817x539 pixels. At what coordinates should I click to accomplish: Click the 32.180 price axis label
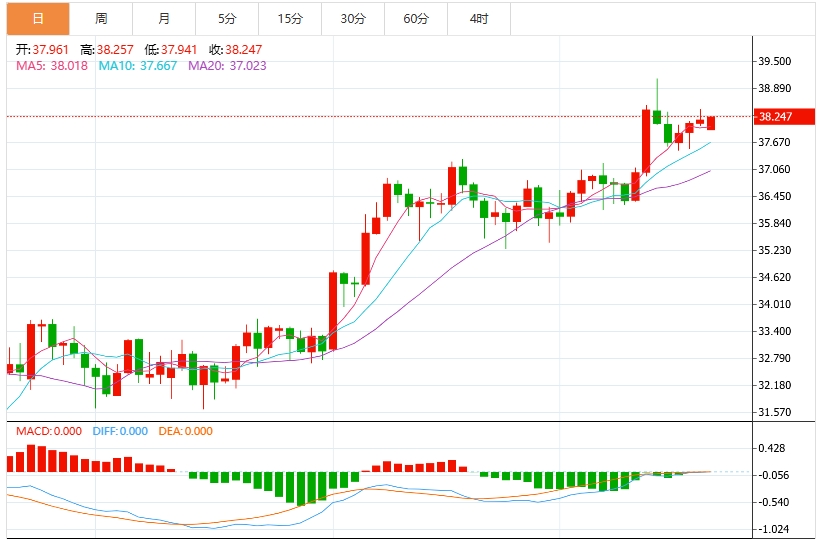click(775, 385)
